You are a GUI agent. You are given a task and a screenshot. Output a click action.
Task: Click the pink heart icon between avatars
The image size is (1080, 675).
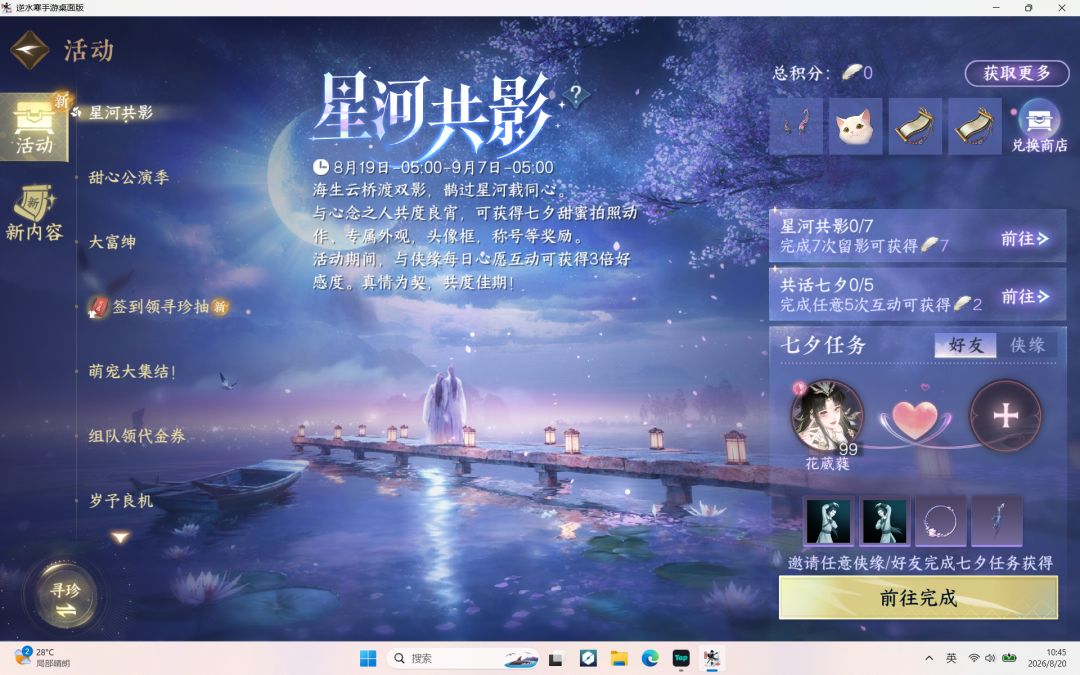(x=915, y=419)
